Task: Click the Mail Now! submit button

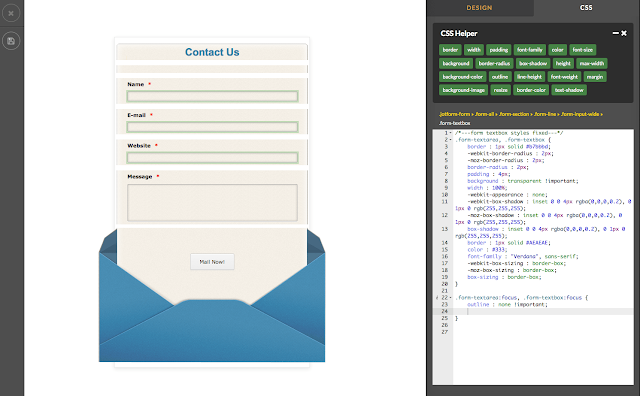Action: point(212,262)
